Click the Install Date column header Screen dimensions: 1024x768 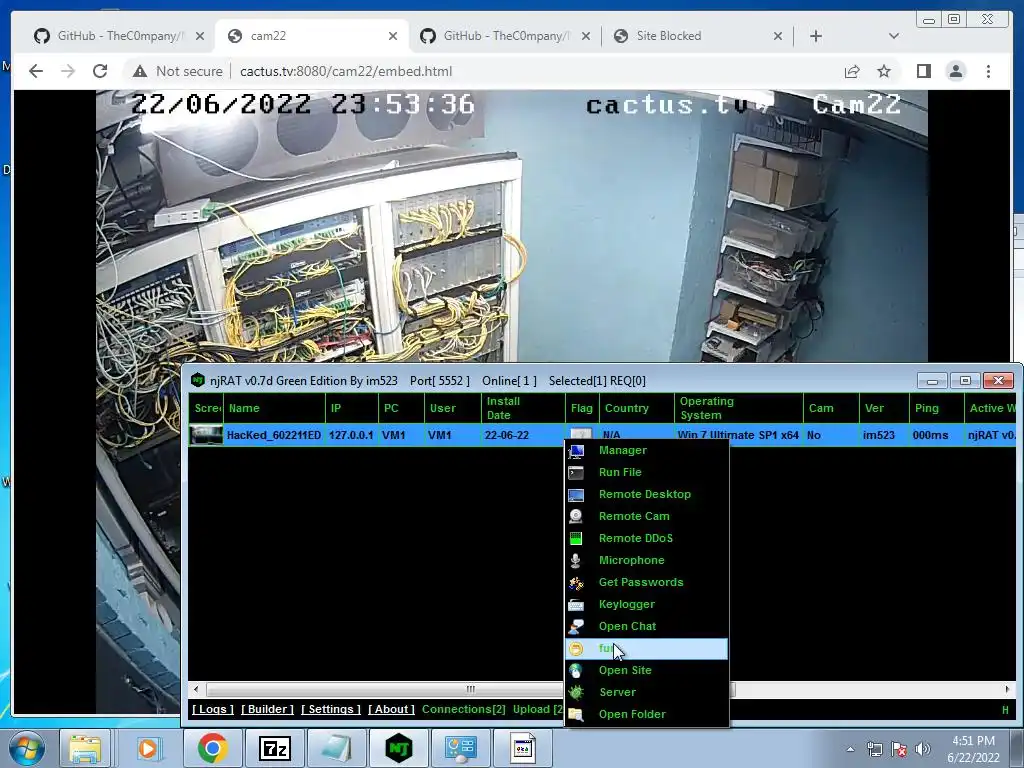[522, 408]
